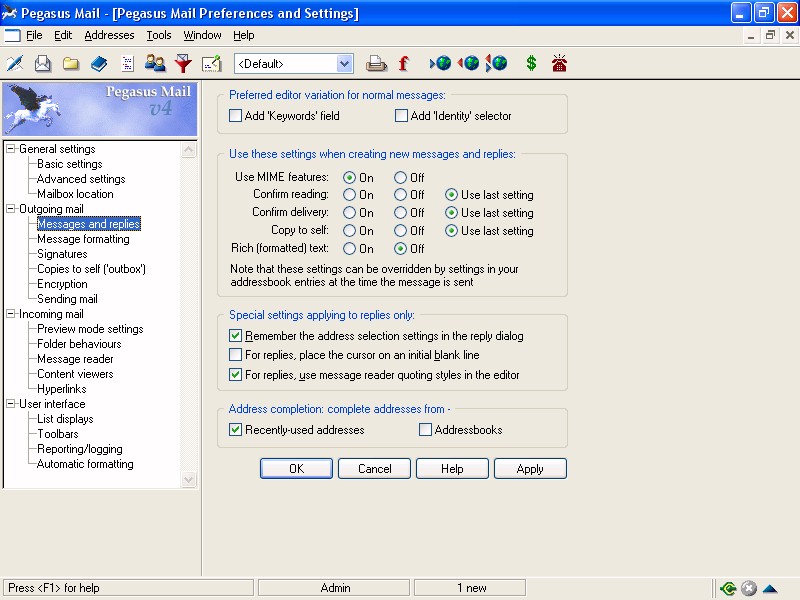Open the new mail envelope icon

tap(43, 64)
